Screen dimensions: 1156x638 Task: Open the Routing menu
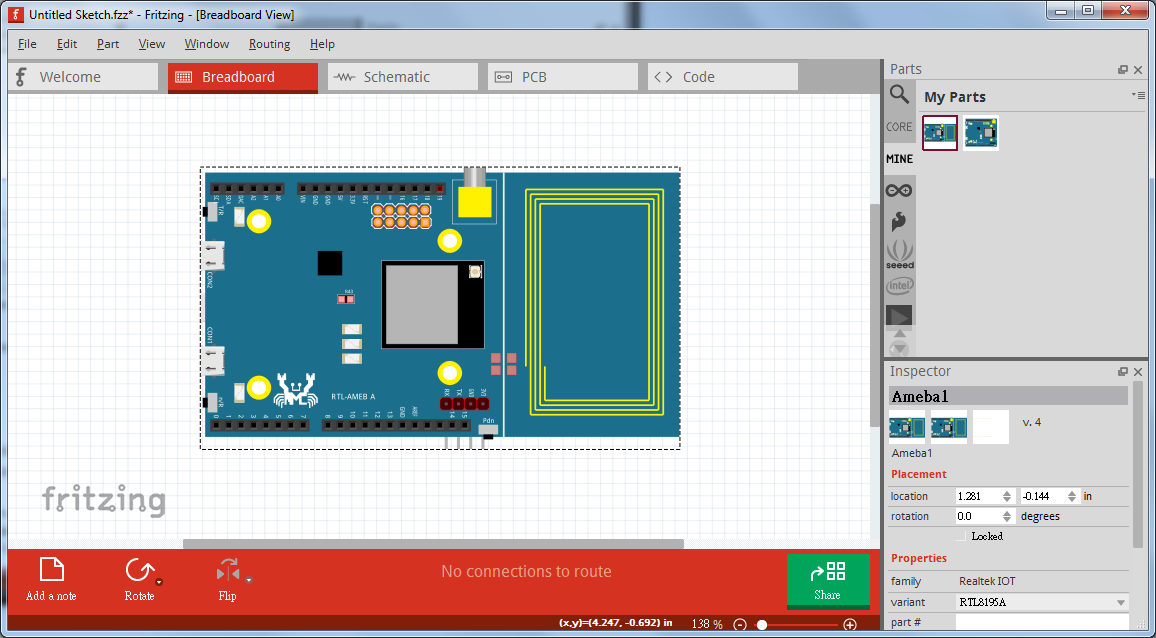click(269, 44)
